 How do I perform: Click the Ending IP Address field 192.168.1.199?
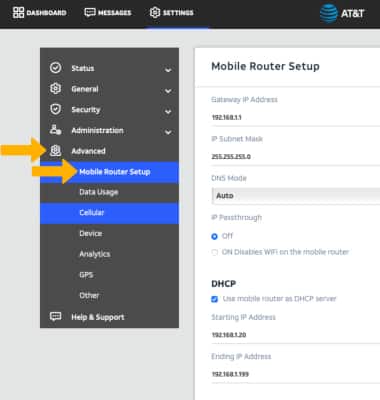(x=296, y=374)
